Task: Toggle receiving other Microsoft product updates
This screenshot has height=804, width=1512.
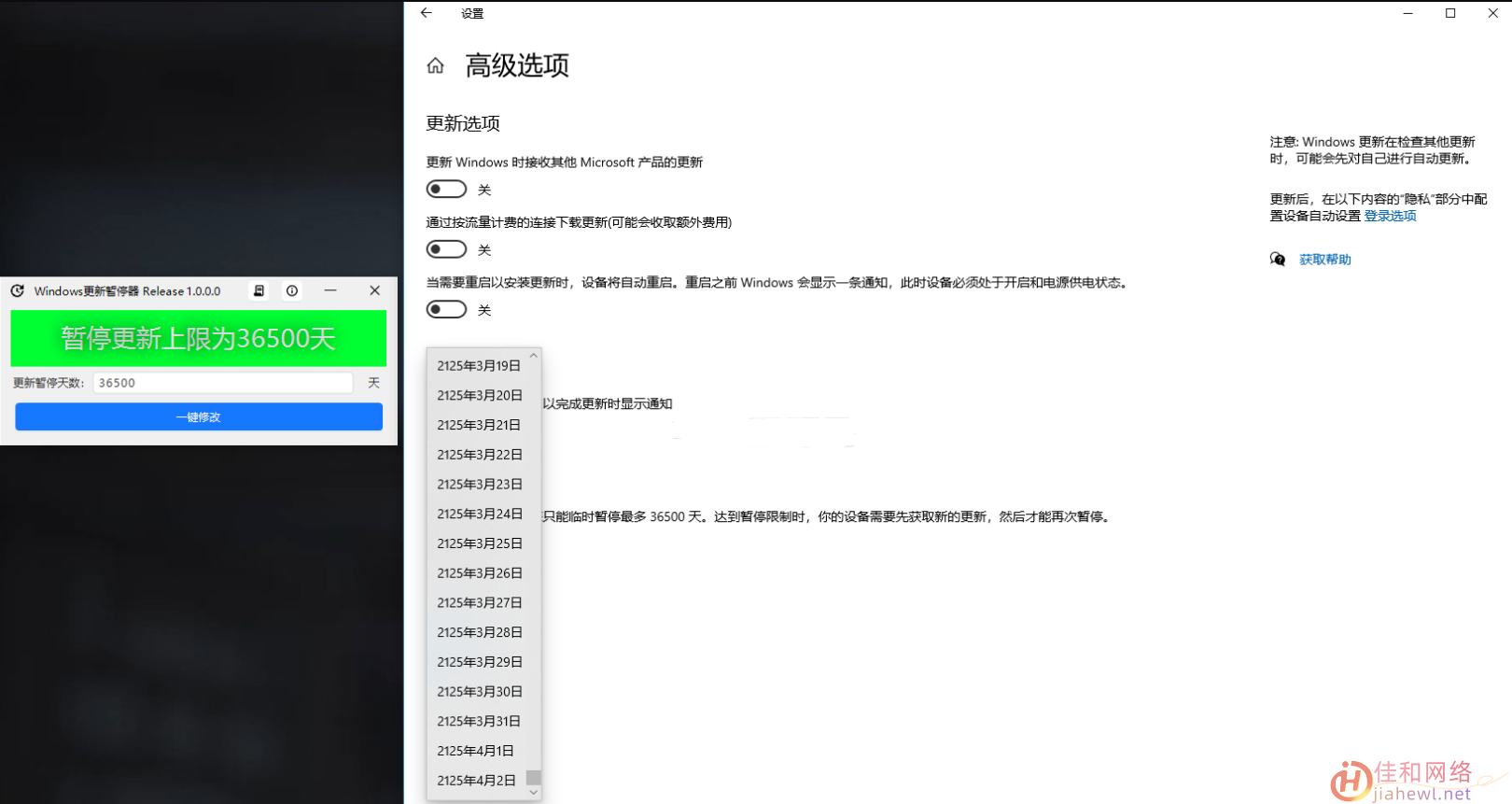Action: [446, 190]
